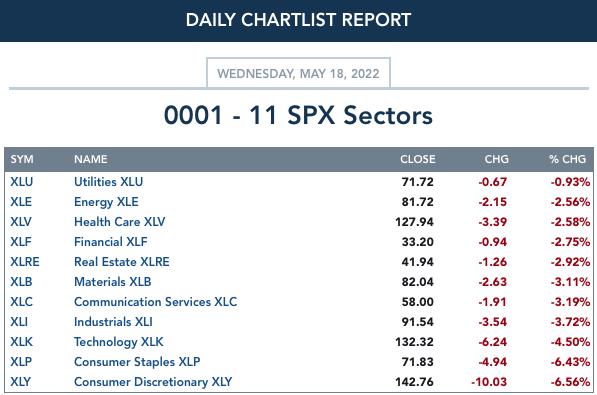Open the XLRE symbol link
Image resolution: width=597 pixels, height=395 pixels.
click(25, 262)
